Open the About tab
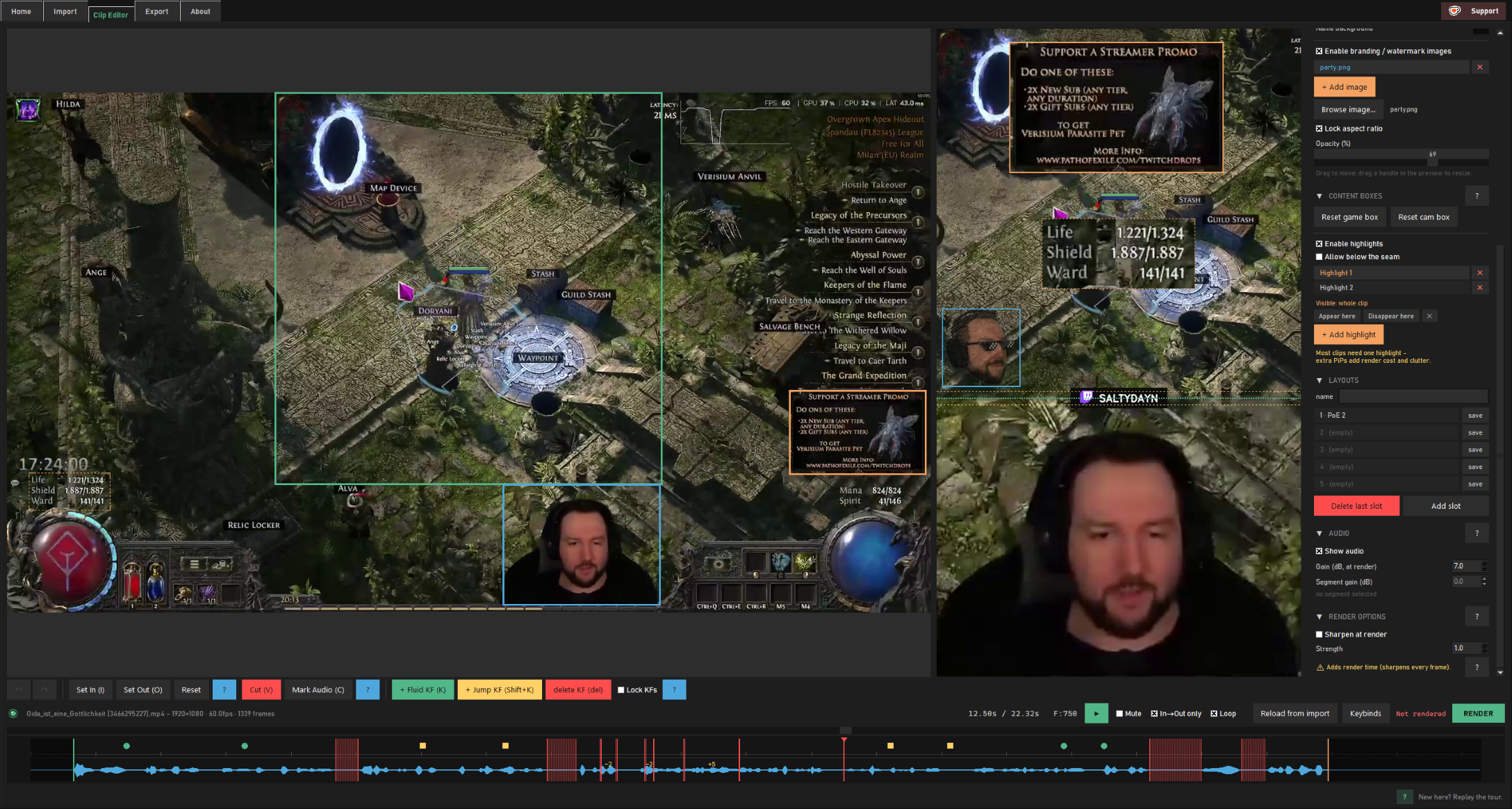The image size is (1512, 809). pyautogui.click(x=200, y=11)
